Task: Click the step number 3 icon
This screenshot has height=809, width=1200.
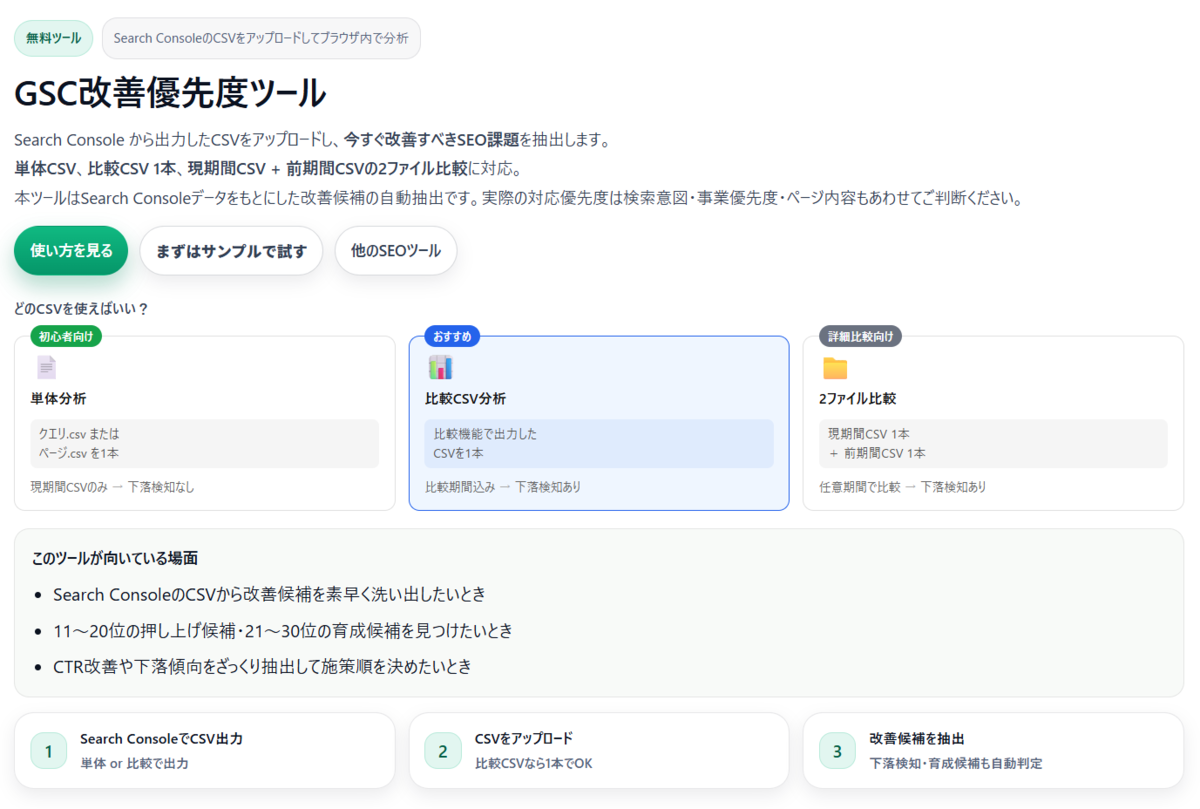Action: (837, 751)
